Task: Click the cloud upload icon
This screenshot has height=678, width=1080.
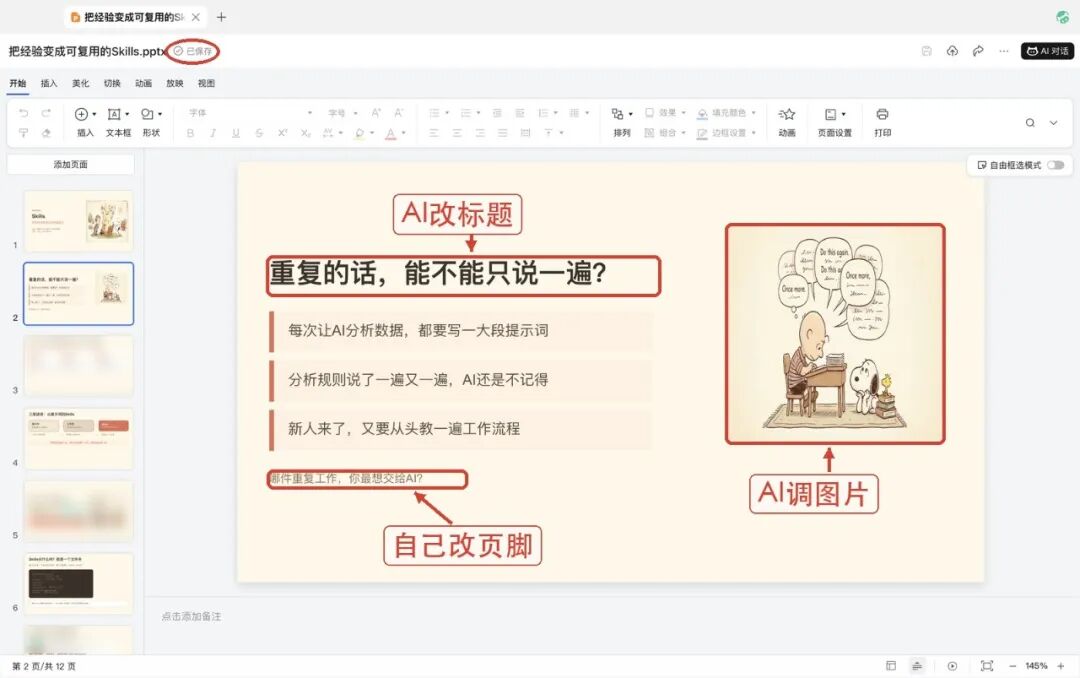Action: point(952,51)
